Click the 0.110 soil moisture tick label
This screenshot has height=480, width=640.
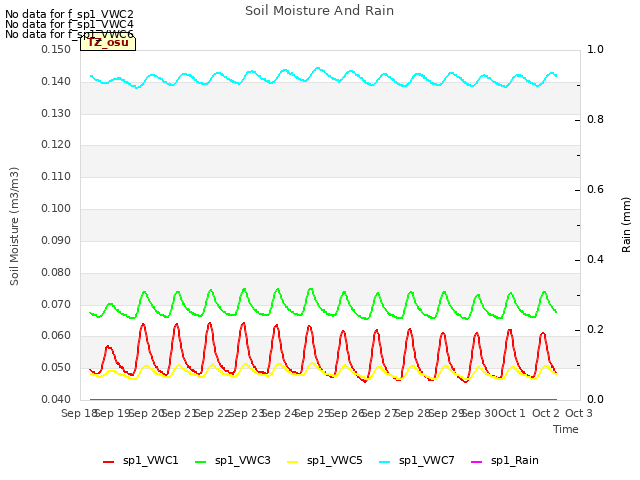tap(56, 176)
